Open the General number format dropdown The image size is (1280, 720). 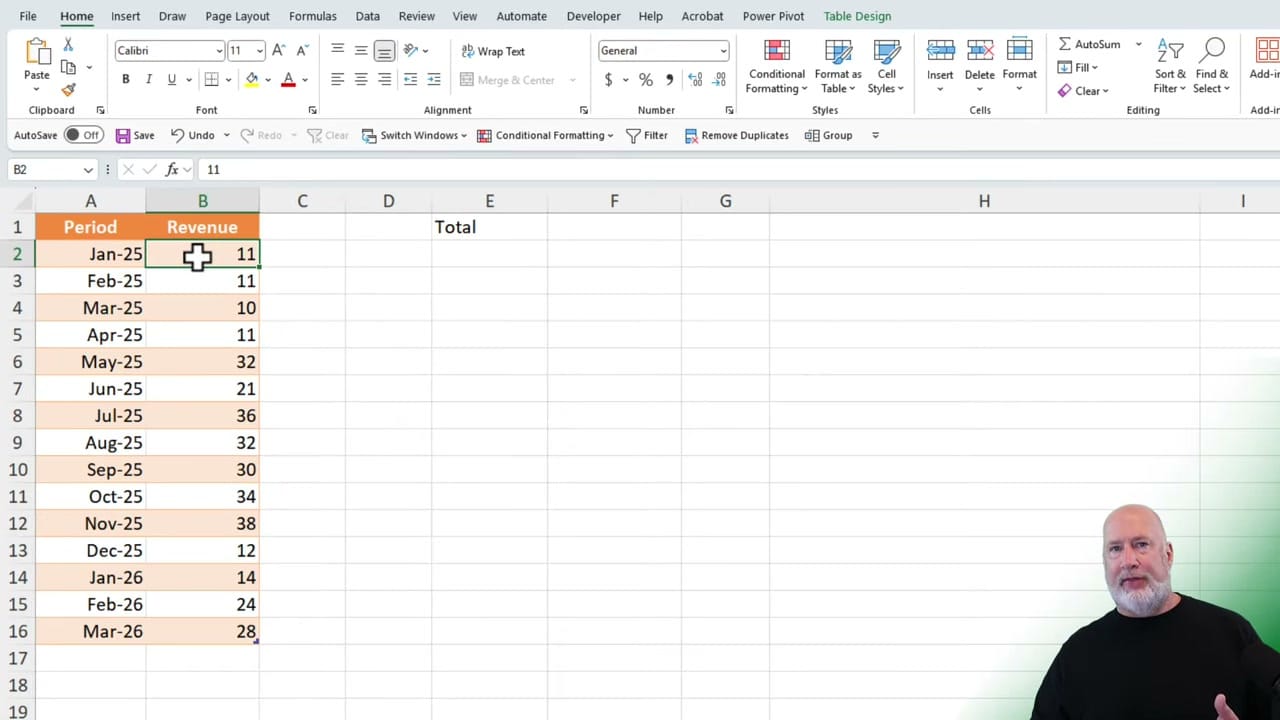click(722, 50)
